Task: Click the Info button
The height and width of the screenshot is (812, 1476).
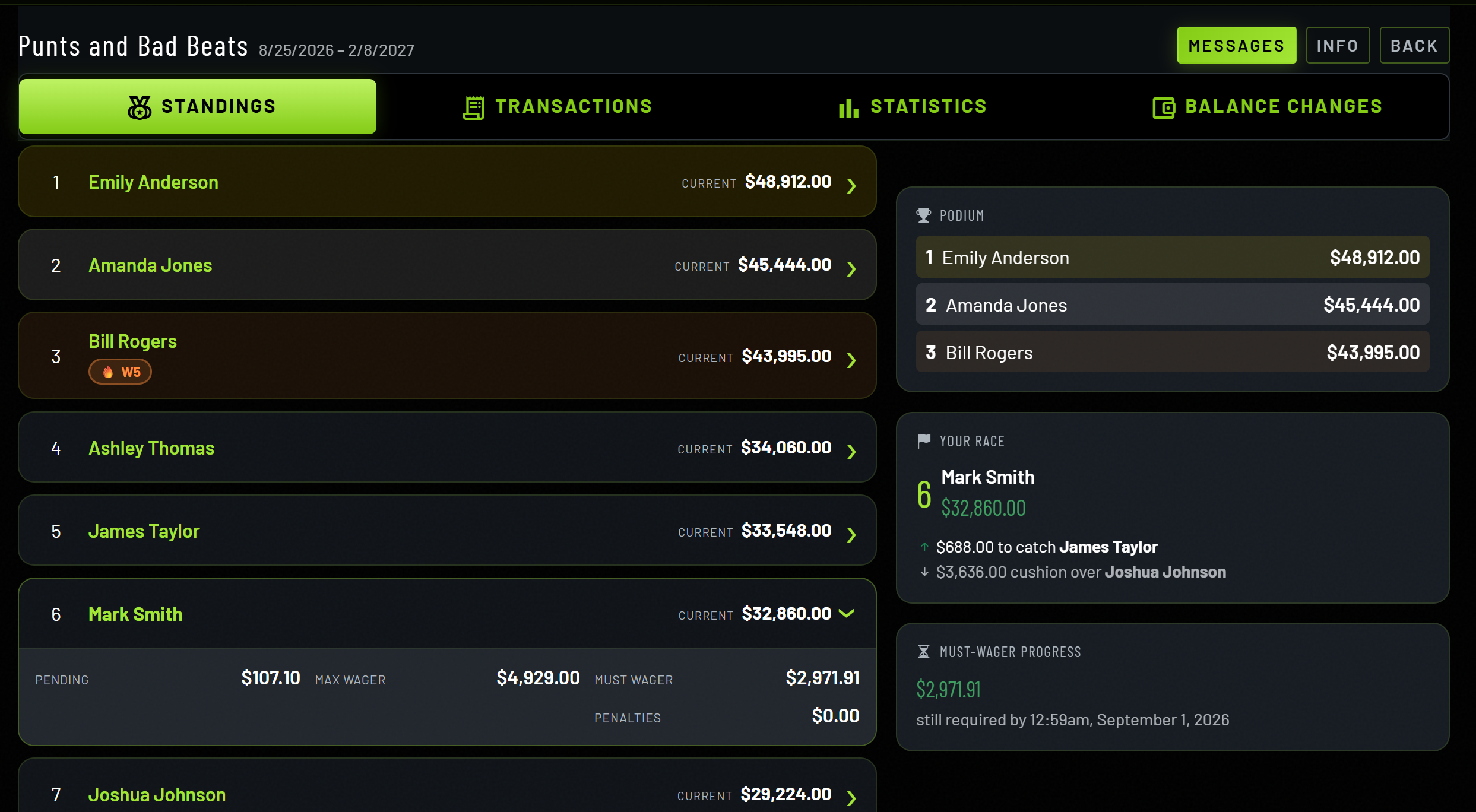Action: [1338, 45]
